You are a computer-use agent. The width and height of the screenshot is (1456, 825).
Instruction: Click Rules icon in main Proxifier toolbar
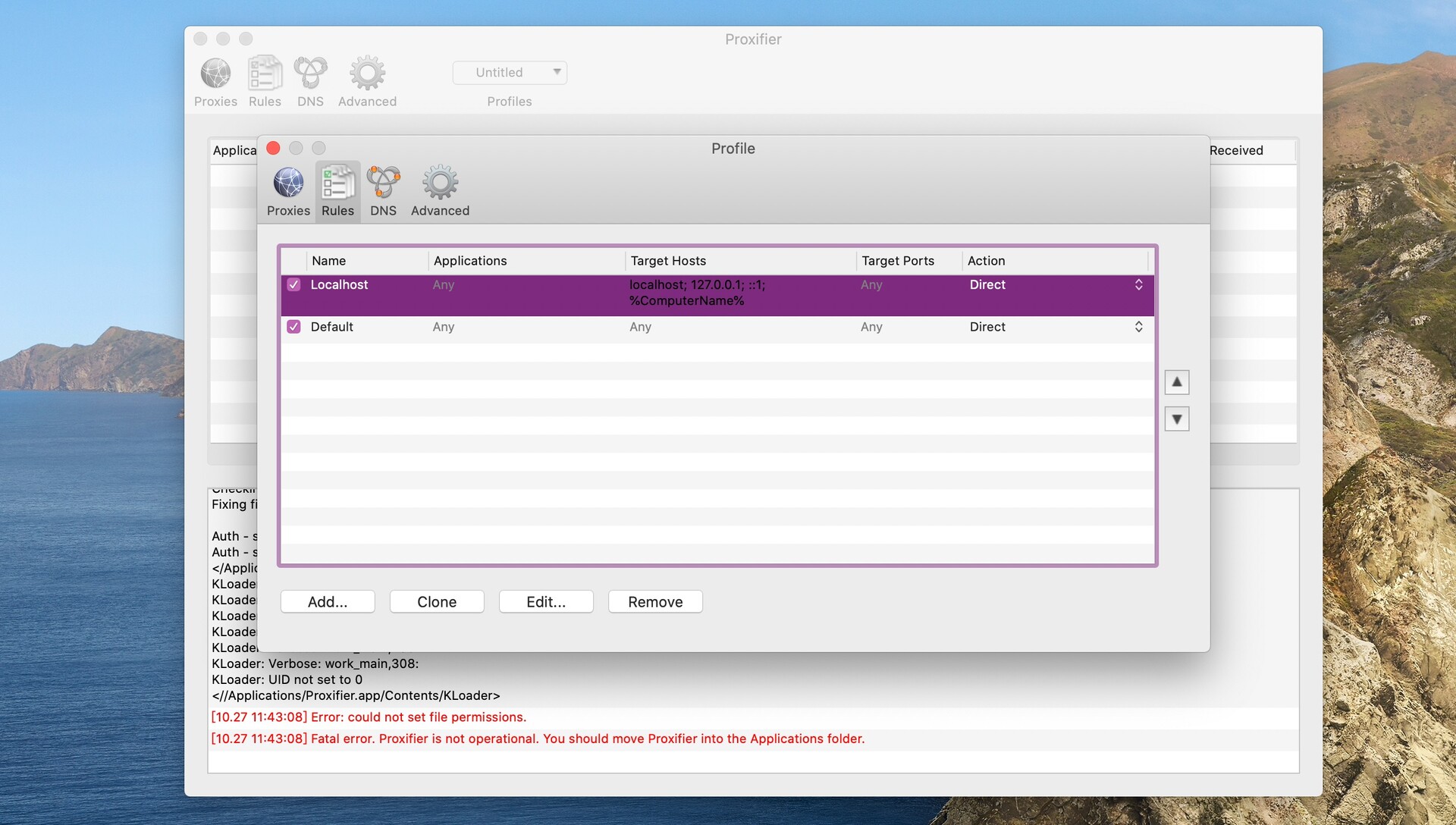[265, 82]
